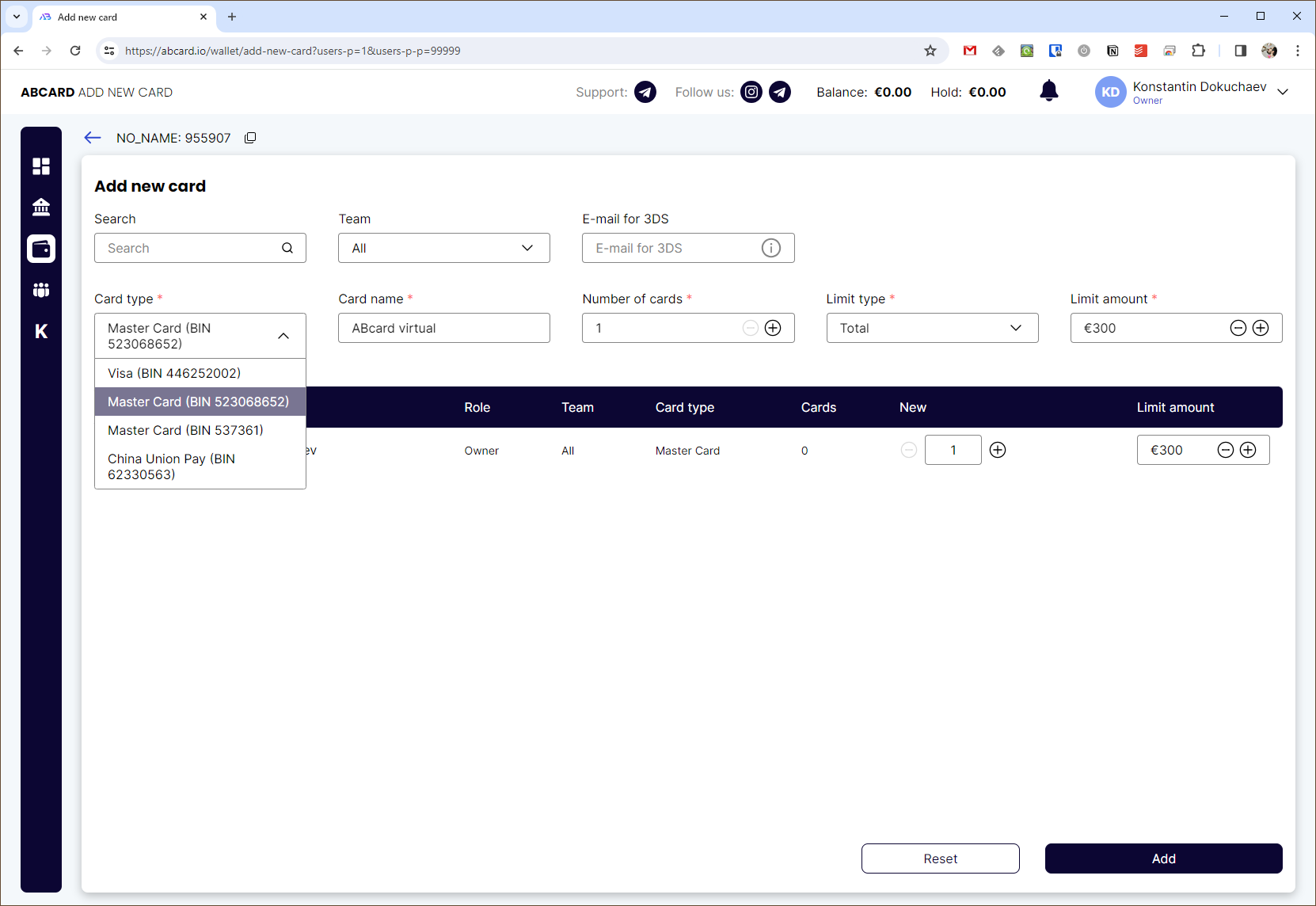The image size is (1316, 906).
Task: Click the search magnifier icon
Action: coord(287,248)
